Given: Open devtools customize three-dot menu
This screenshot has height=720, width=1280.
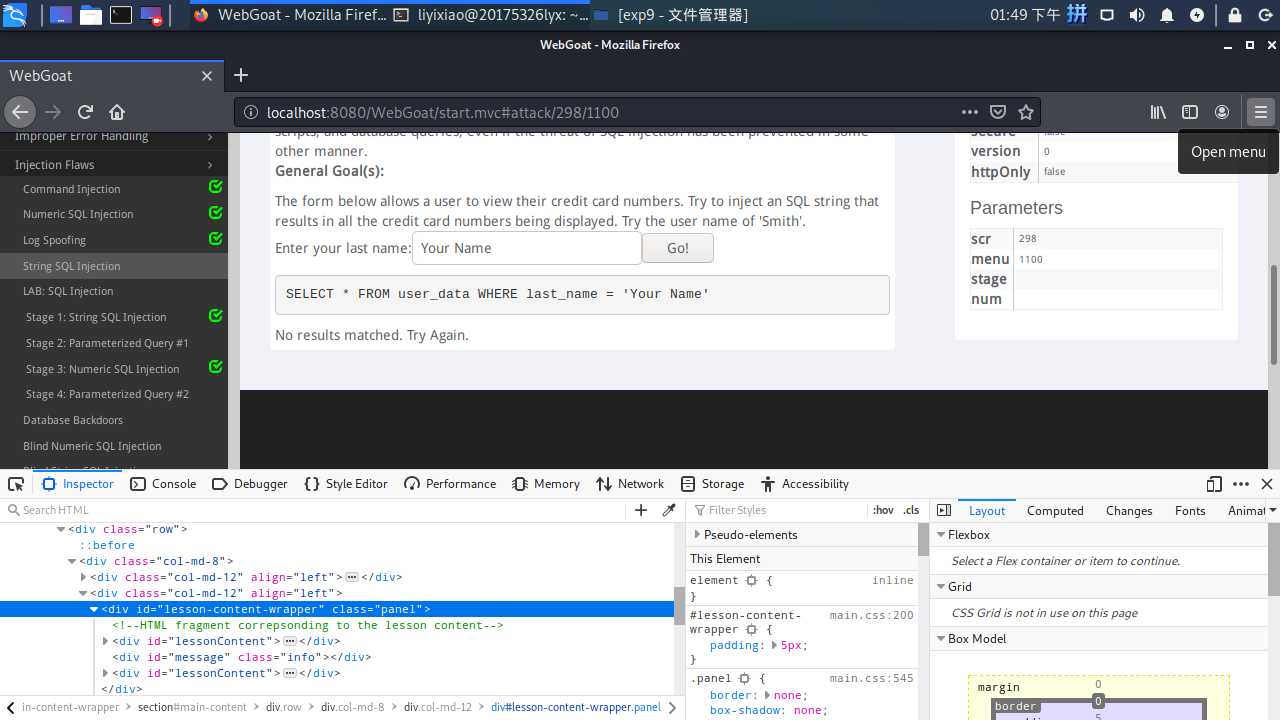Looking at the screenshot, I should tap(1241, 484).
